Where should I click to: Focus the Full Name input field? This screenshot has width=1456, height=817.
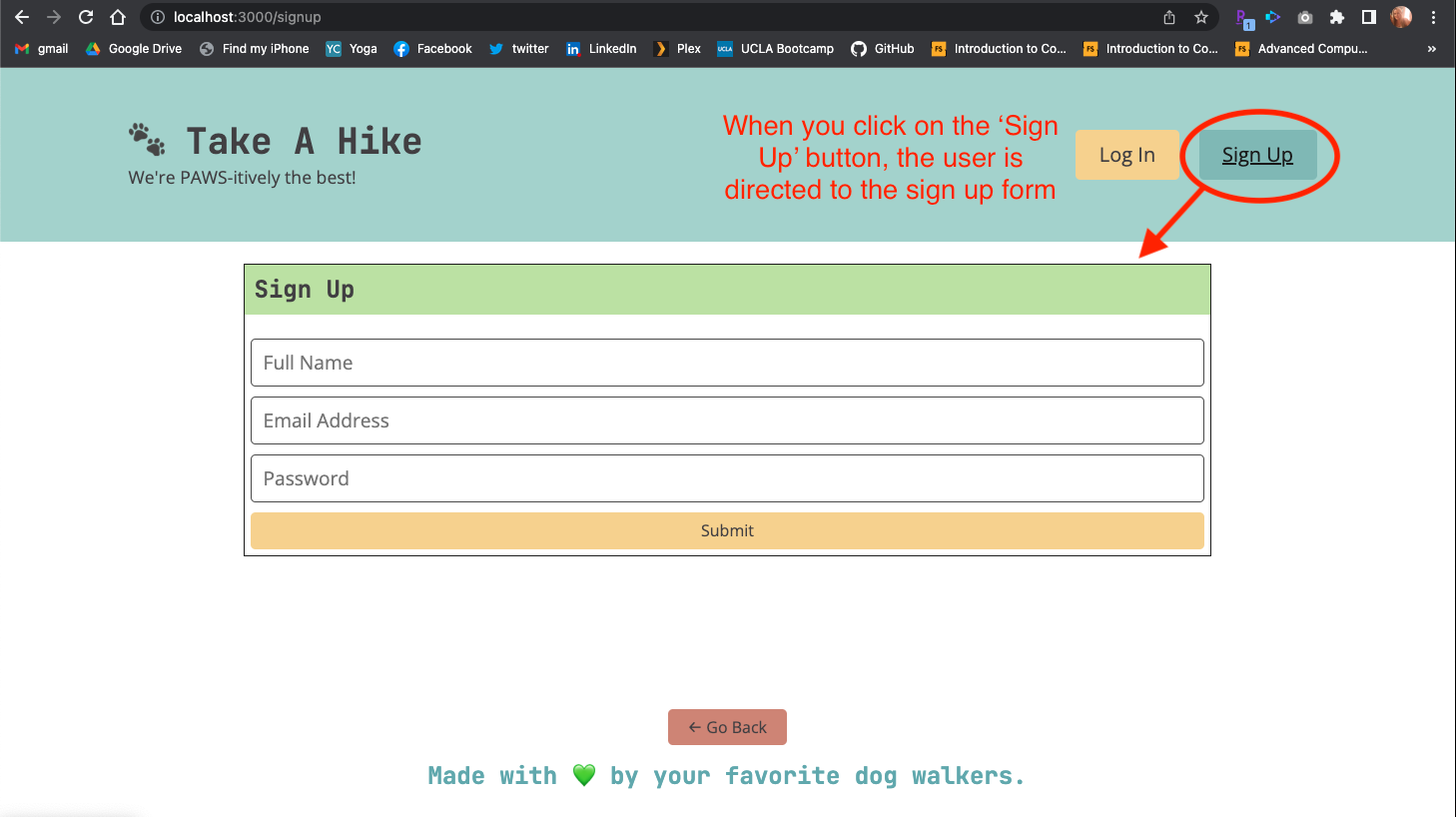pyautogui.click(x=727, y=363)
